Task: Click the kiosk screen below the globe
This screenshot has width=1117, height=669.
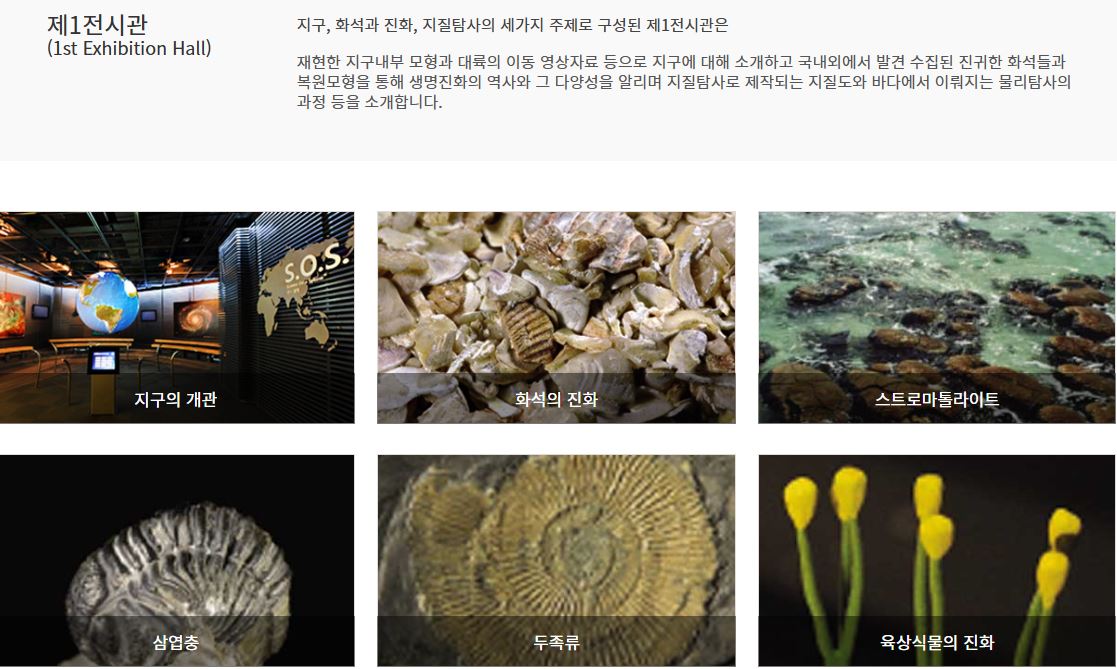Action: point(103,362)
